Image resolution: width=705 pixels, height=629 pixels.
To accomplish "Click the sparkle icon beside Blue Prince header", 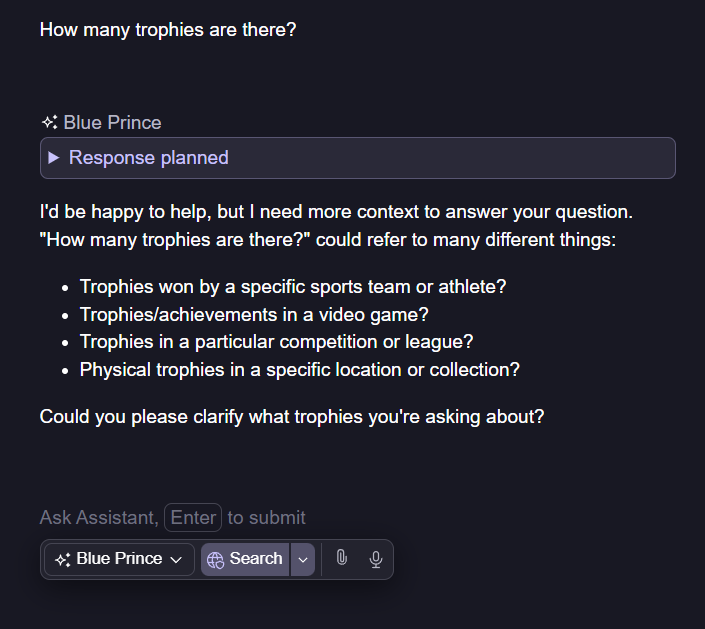I will 49,123.
